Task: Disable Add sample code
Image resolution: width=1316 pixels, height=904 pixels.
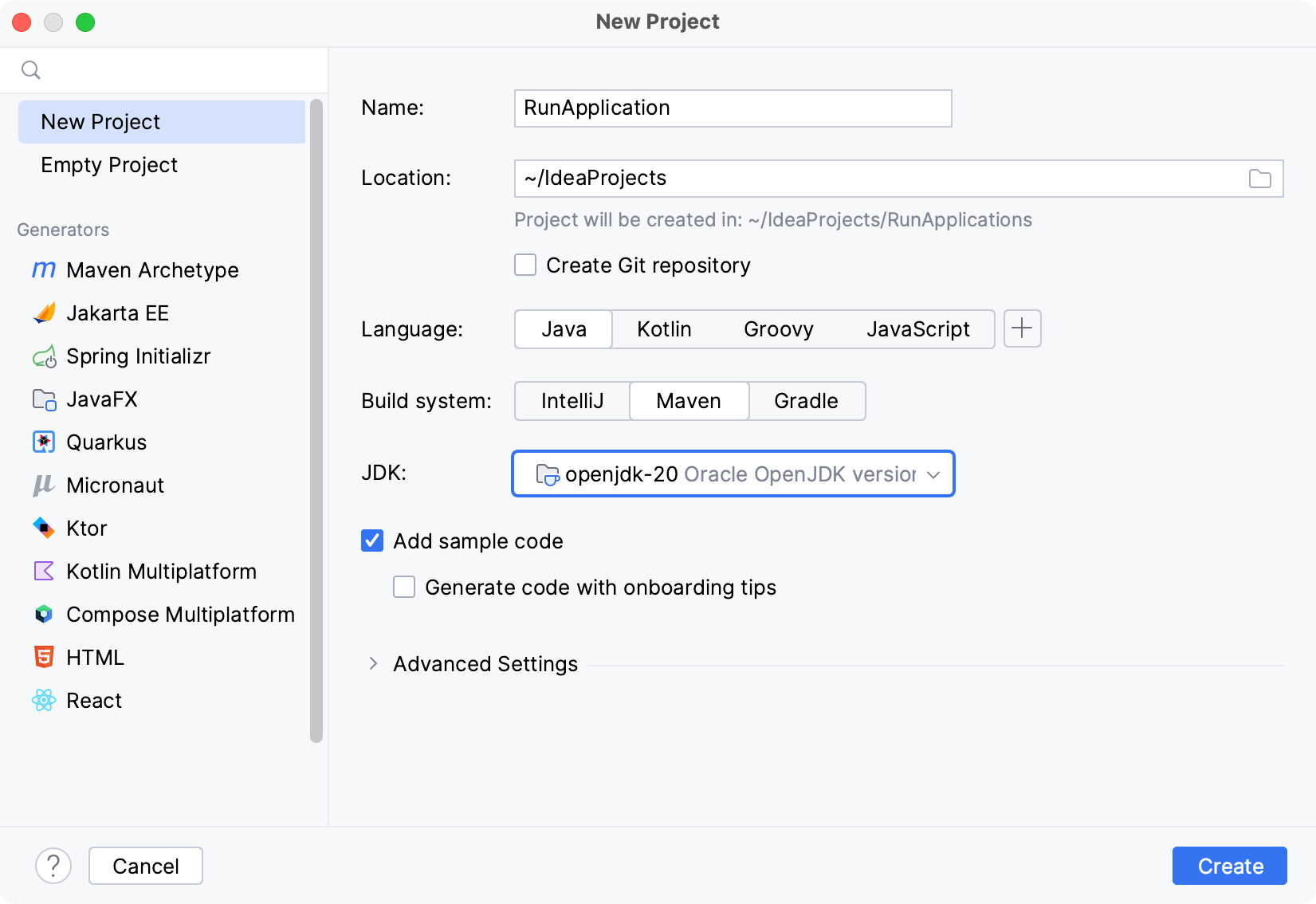Action: coord(371,540)
